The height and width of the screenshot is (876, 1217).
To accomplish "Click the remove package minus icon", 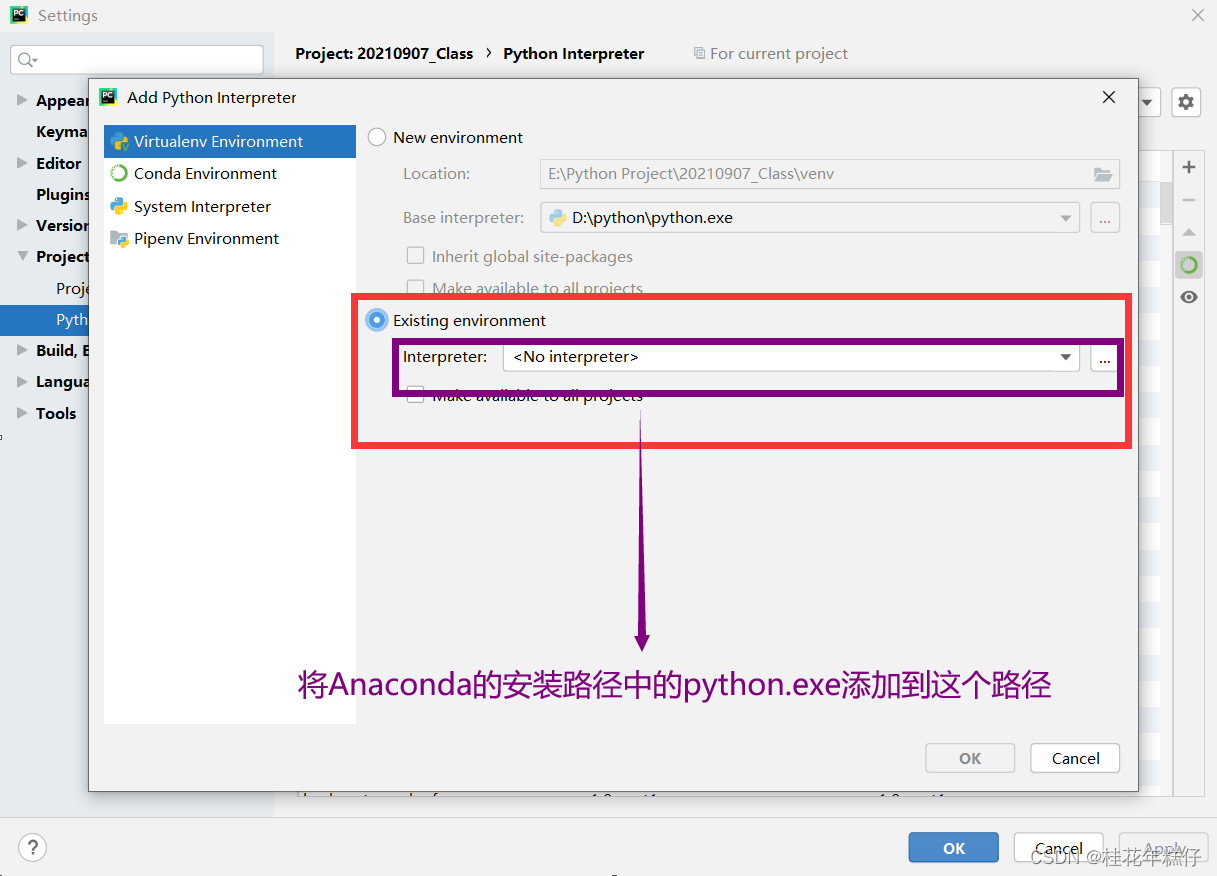I will pyautogui.click(x=1189, y=200).
